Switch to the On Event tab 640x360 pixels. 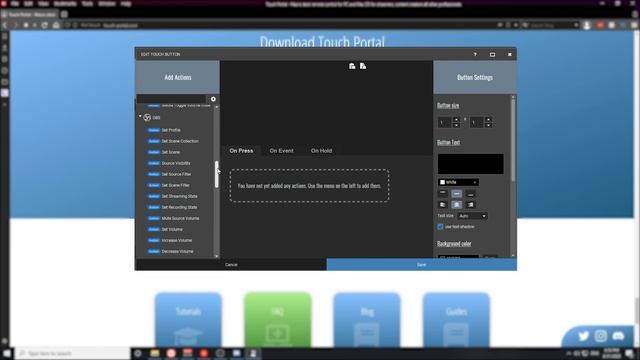tap(281, 151)
